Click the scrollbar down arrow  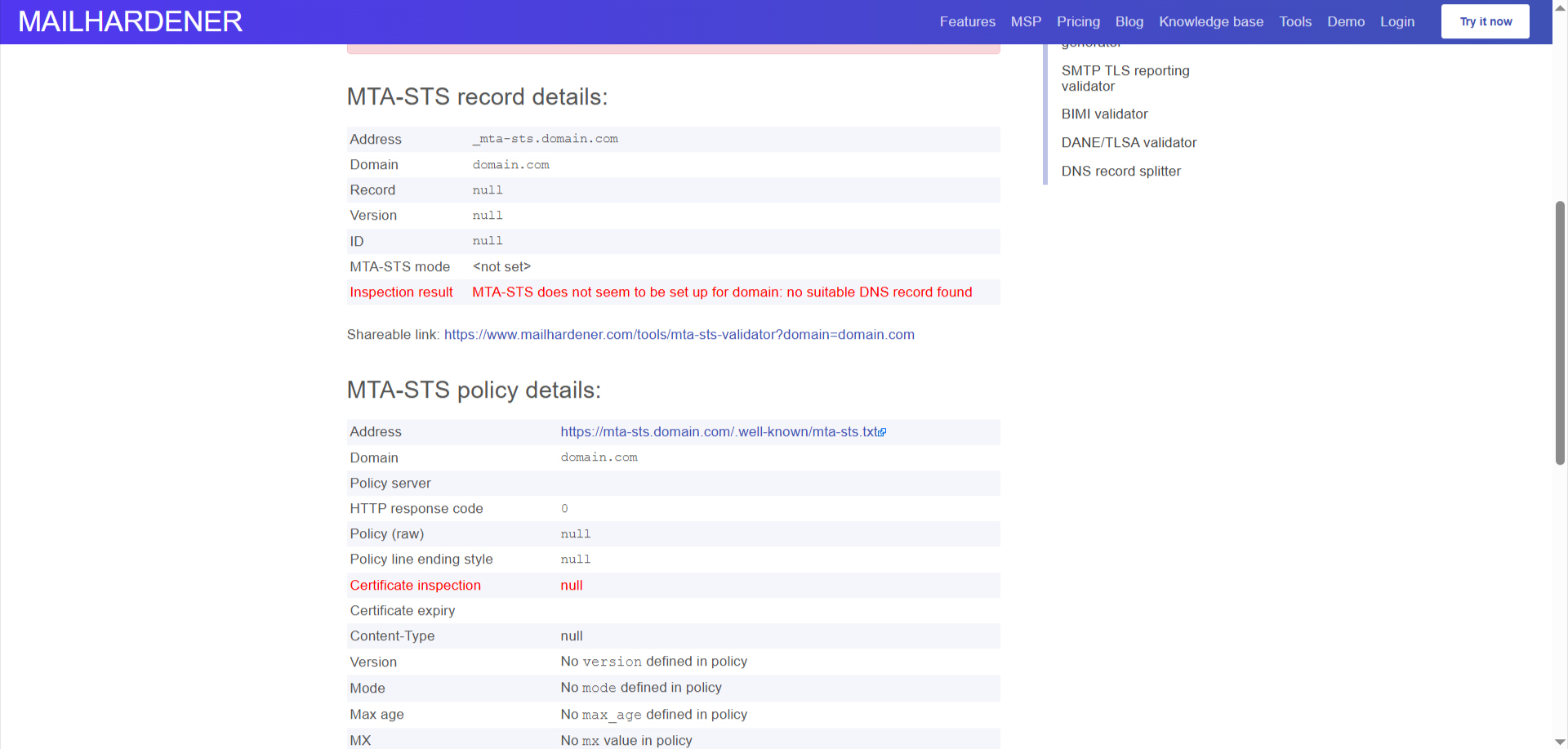pos(1560,742)
